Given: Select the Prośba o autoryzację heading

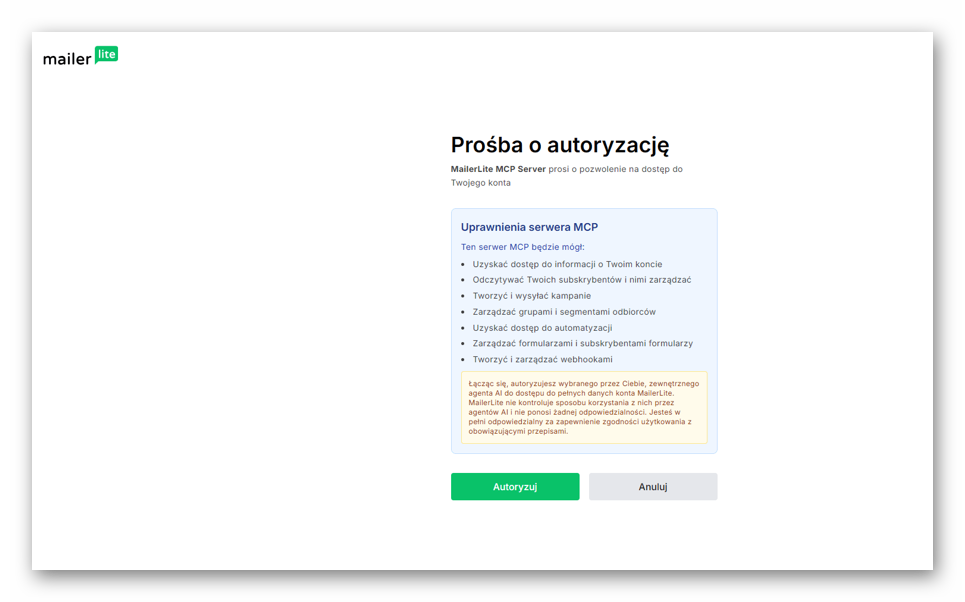Looking at the screenshot, I should tap(559, 145).
